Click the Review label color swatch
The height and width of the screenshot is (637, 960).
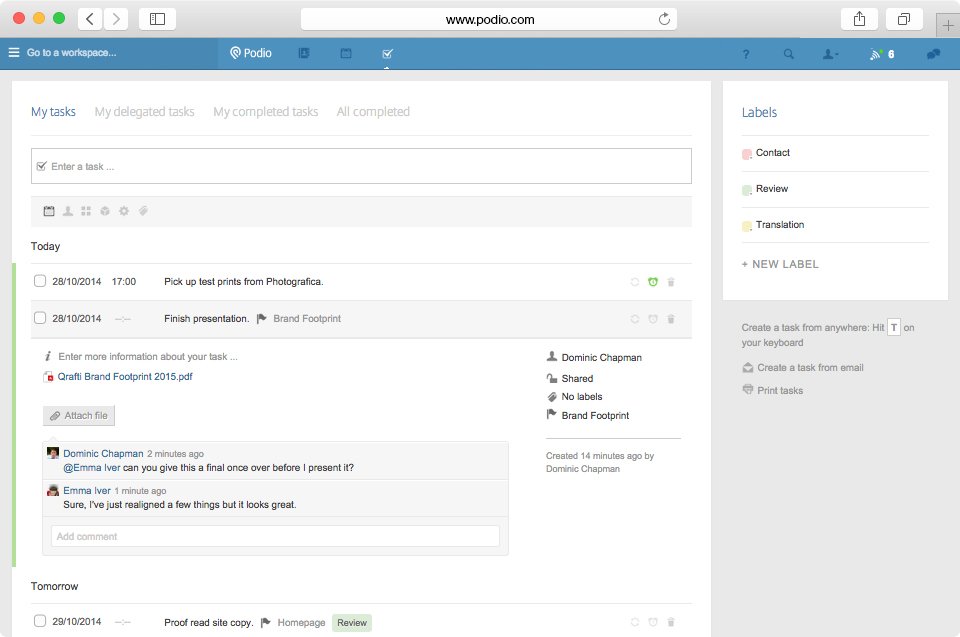(x=746, y=190)
